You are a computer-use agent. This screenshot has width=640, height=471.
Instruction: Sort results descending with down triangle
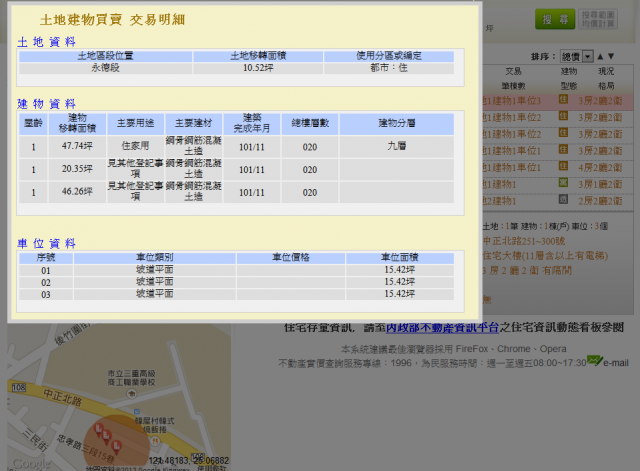pyautogui.click(x=611, y=56)
